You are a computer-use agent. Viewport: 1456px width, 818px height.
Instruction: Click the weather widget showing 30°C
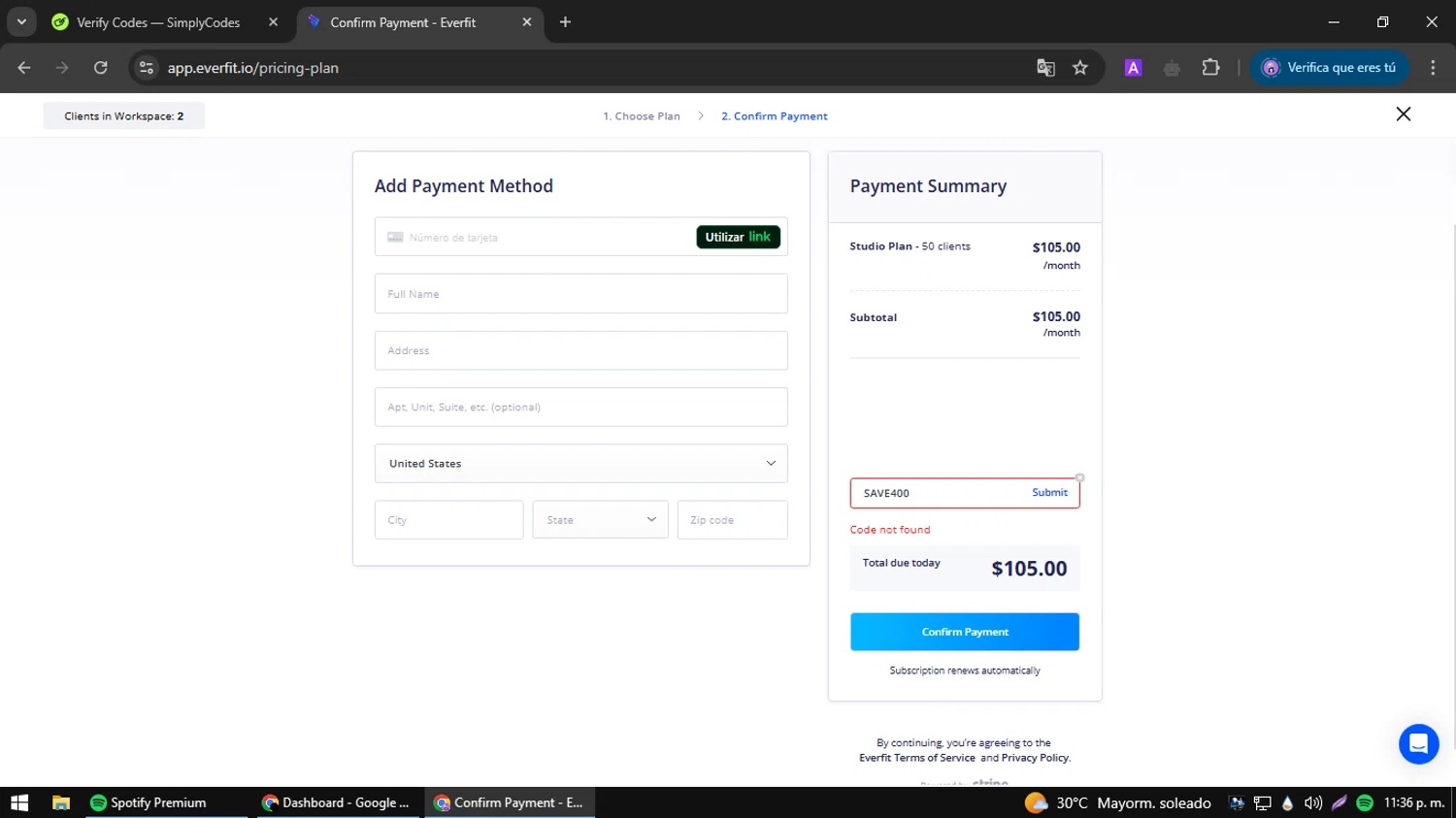tap(1118, 802)
